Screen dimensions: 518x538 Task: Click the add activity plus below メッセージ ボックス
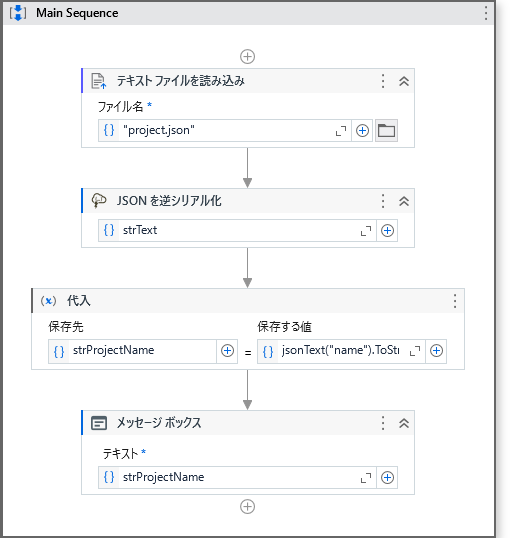click(x=247, y=507)
